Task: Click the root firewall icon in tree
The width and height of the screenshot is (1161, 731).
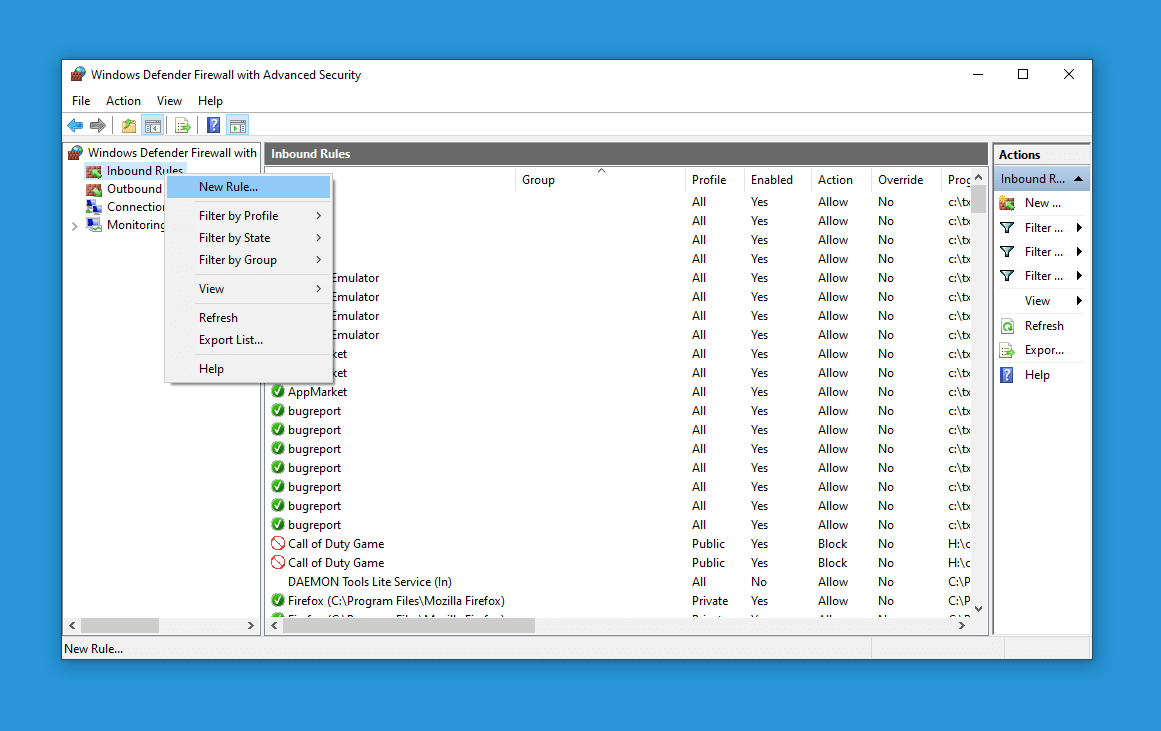Action: click(76, 153)
